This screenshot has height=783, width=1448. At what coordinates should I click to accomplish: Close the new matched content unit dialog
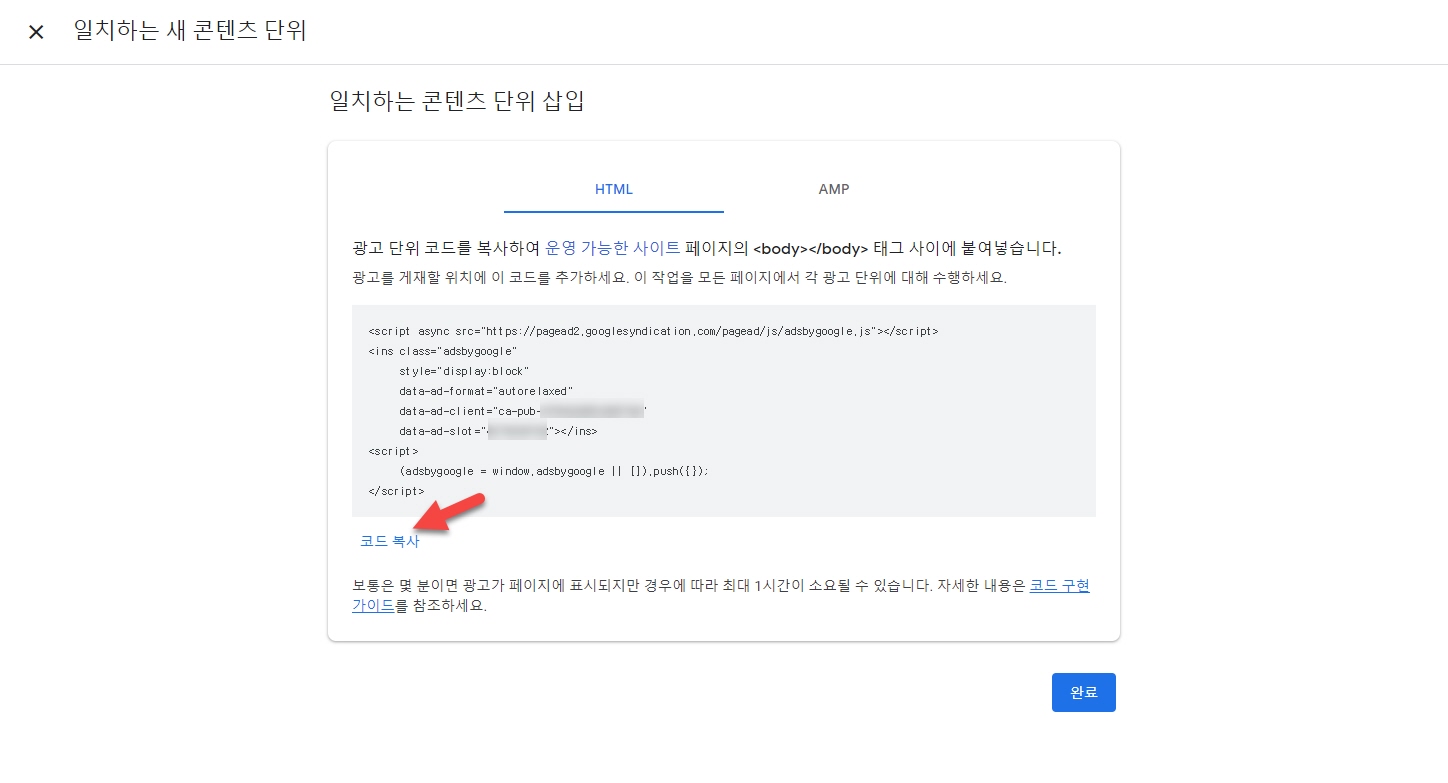[x=36, y=32]
